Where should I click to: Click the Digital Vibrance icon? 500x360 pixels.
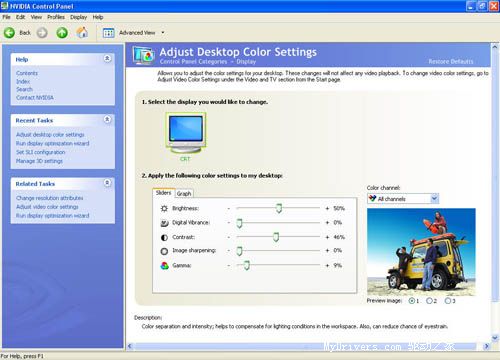(x=164, y=223)
